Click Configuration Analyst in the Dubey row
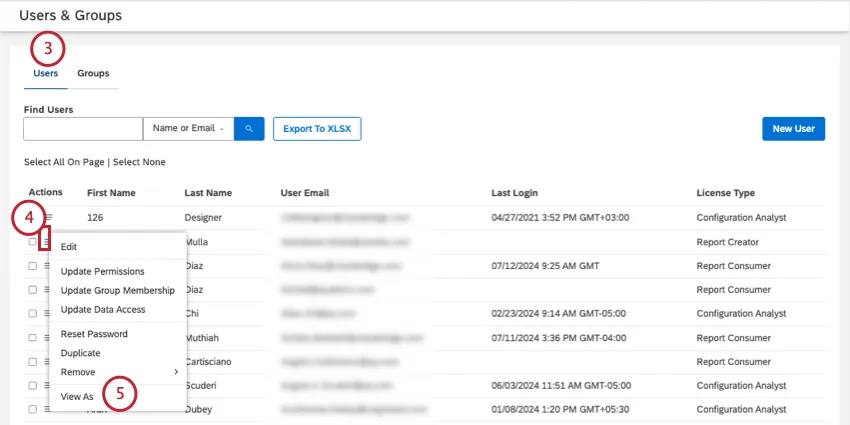Image resolution: width=850 pixels, height=425 pixels. tap(742, 409)
